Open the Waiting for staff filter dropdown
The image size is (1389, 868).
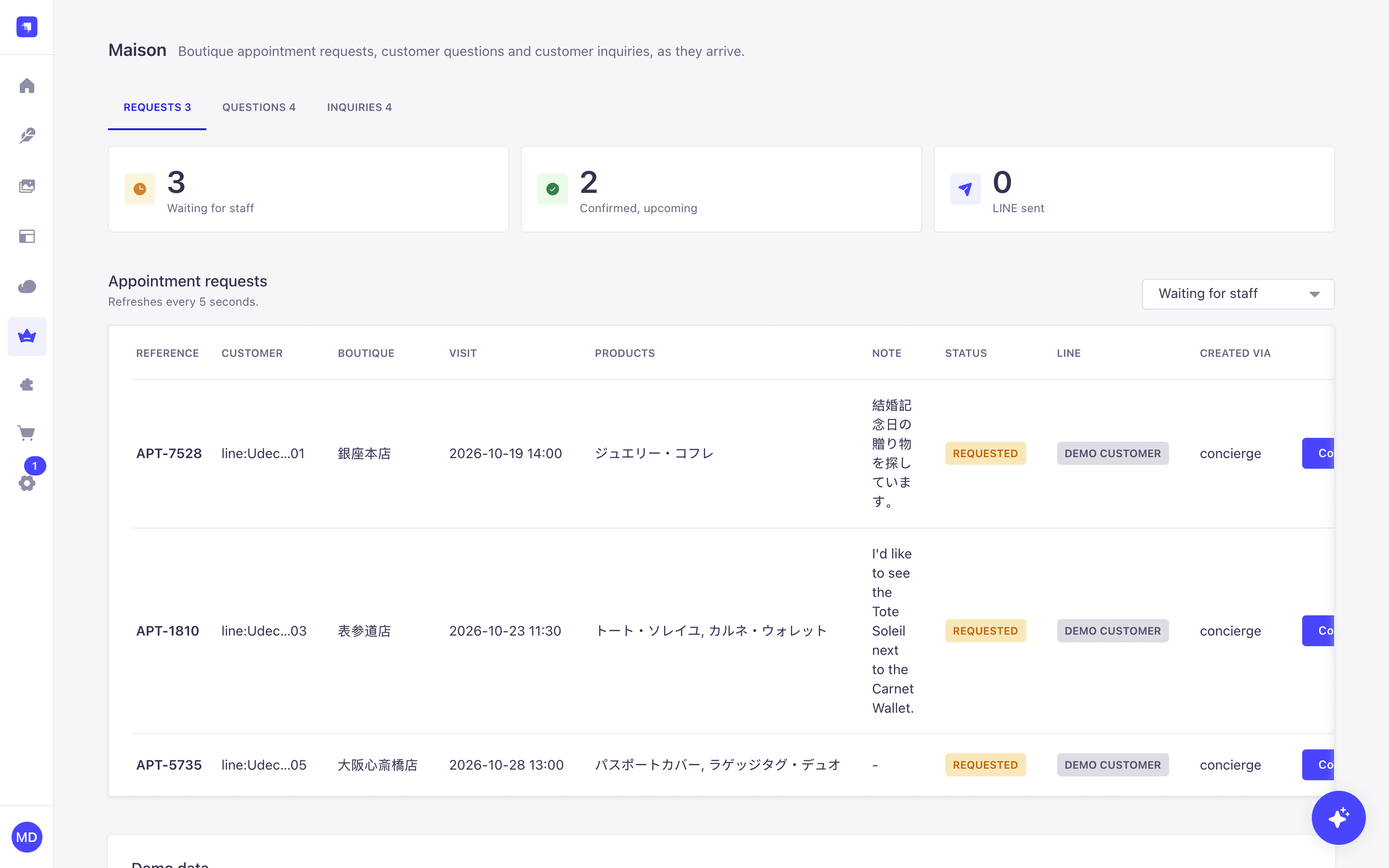(1238, 294)
